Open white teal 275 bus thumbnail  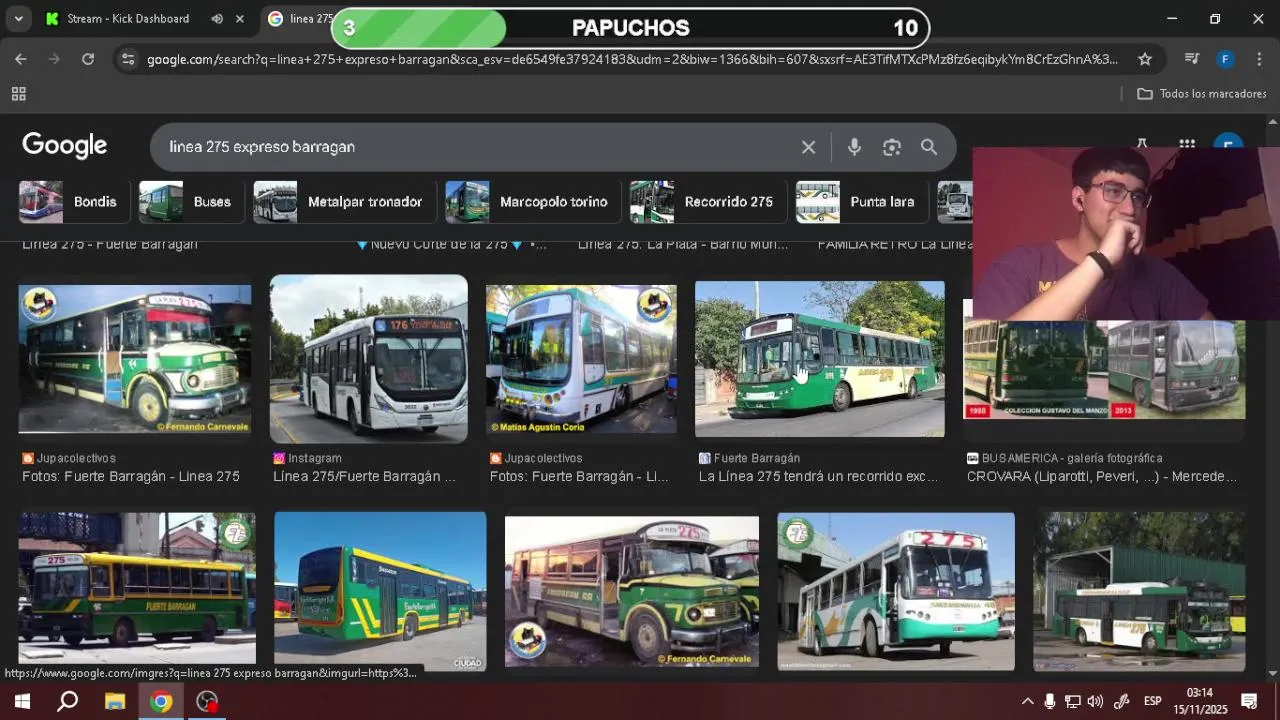(896, 591)
